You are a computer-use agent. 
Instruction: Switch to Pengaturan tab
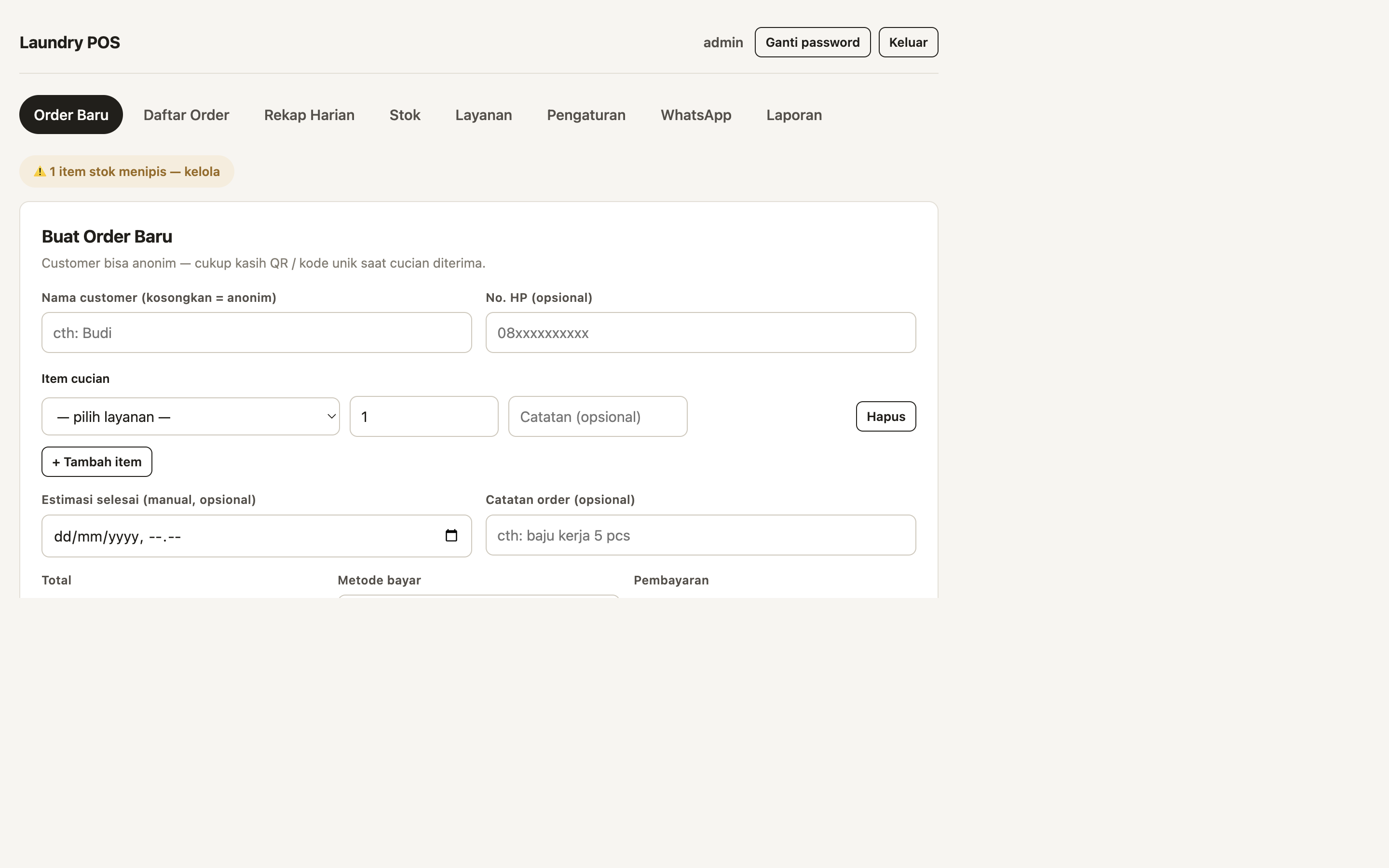pos(586,115)
